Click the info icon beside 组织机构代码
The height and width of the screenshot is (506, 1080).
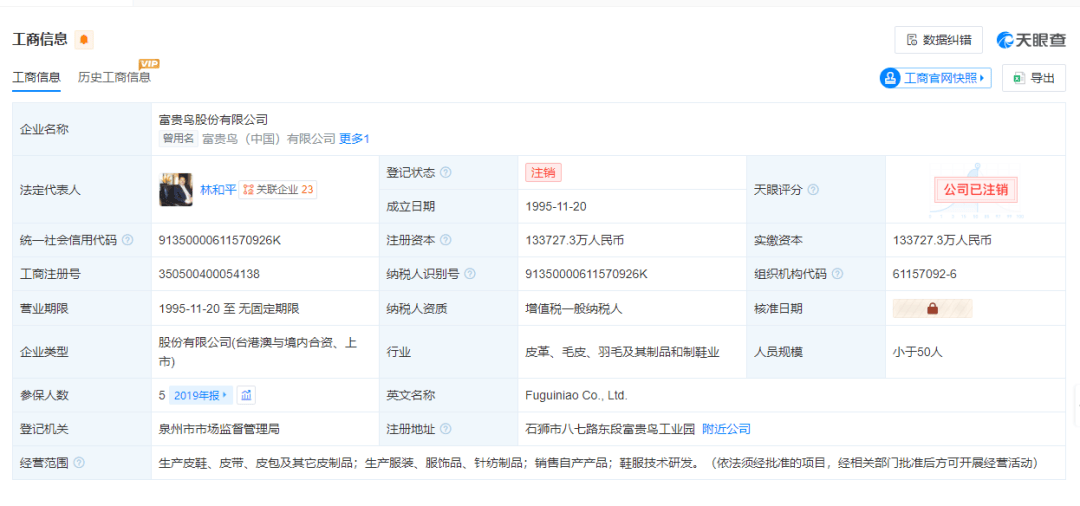(x=837, y=275)
